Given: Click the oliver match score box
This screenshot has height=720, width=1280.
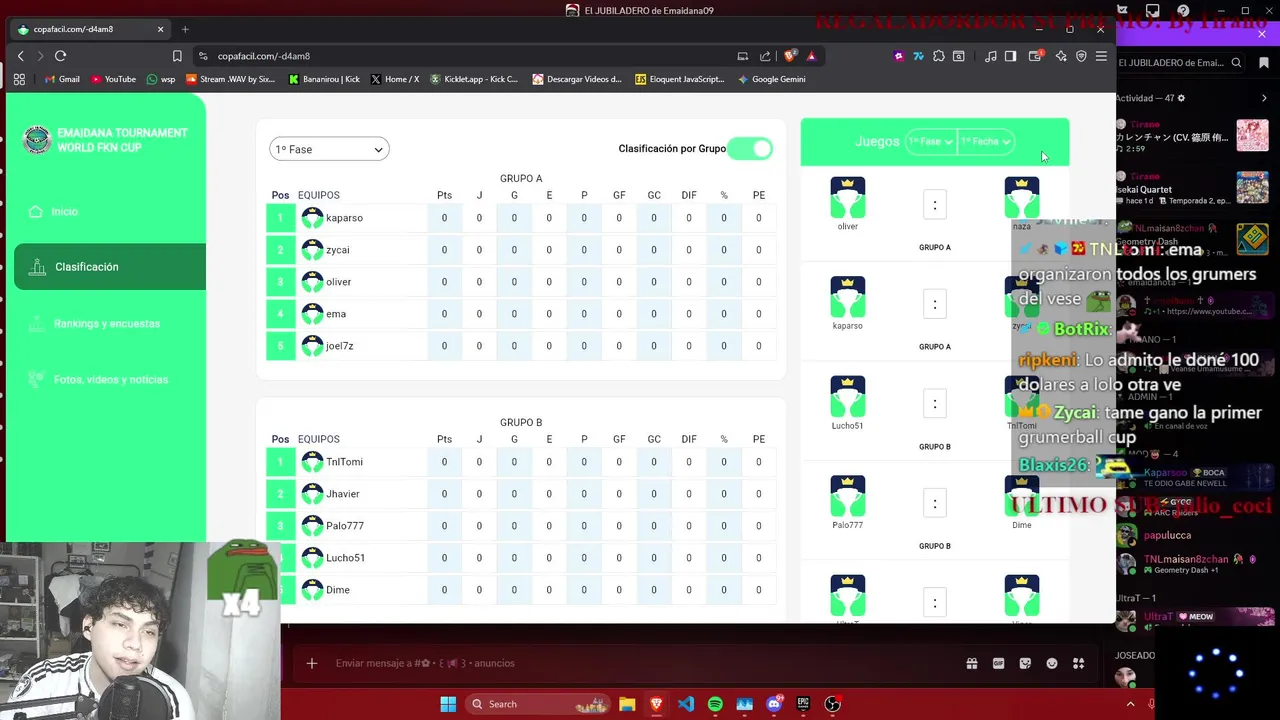Looking at the screenshot, I should click(935, 205).
